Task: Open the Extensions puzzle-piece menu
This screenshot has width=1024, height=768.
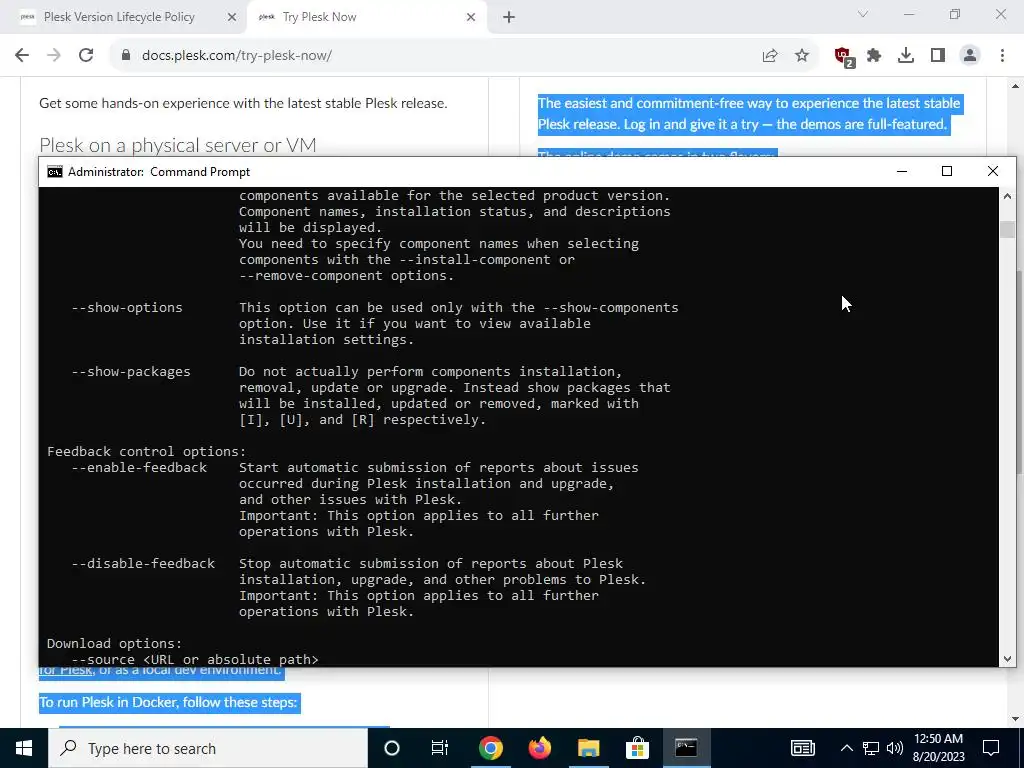Action: 874,56
